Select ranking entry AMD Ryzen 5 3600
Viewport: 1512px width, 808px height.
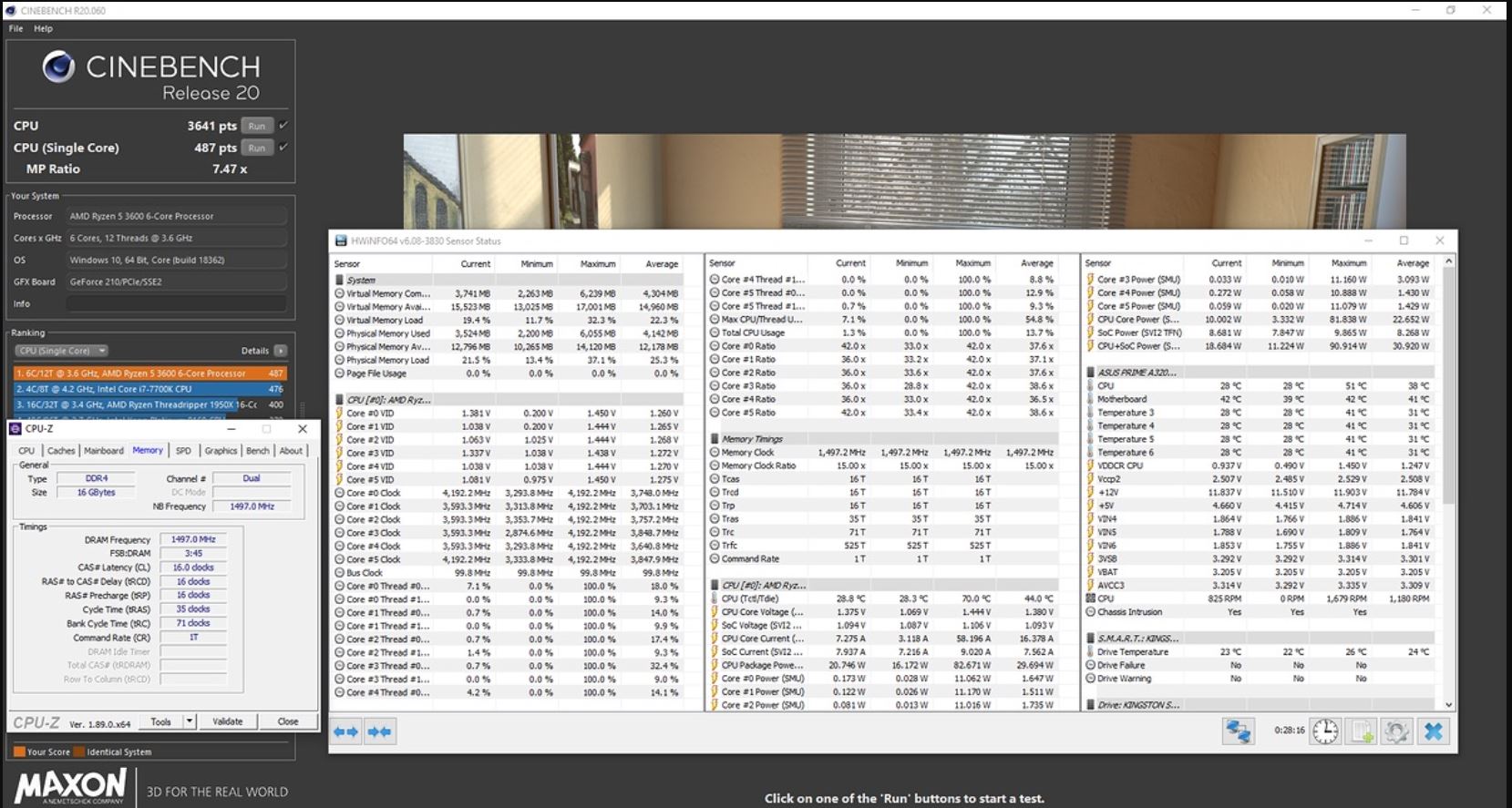[150, 373]
